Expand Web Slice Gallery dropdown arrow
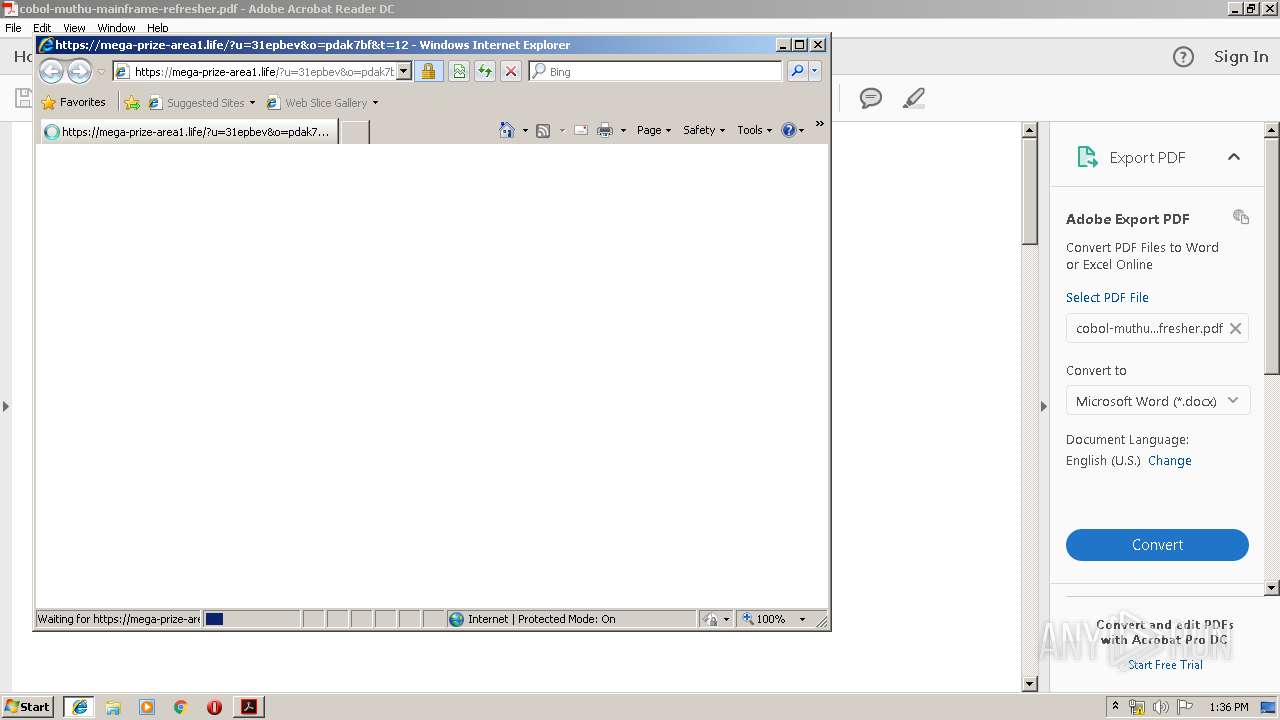The image size is (1280, 720). 375,103
